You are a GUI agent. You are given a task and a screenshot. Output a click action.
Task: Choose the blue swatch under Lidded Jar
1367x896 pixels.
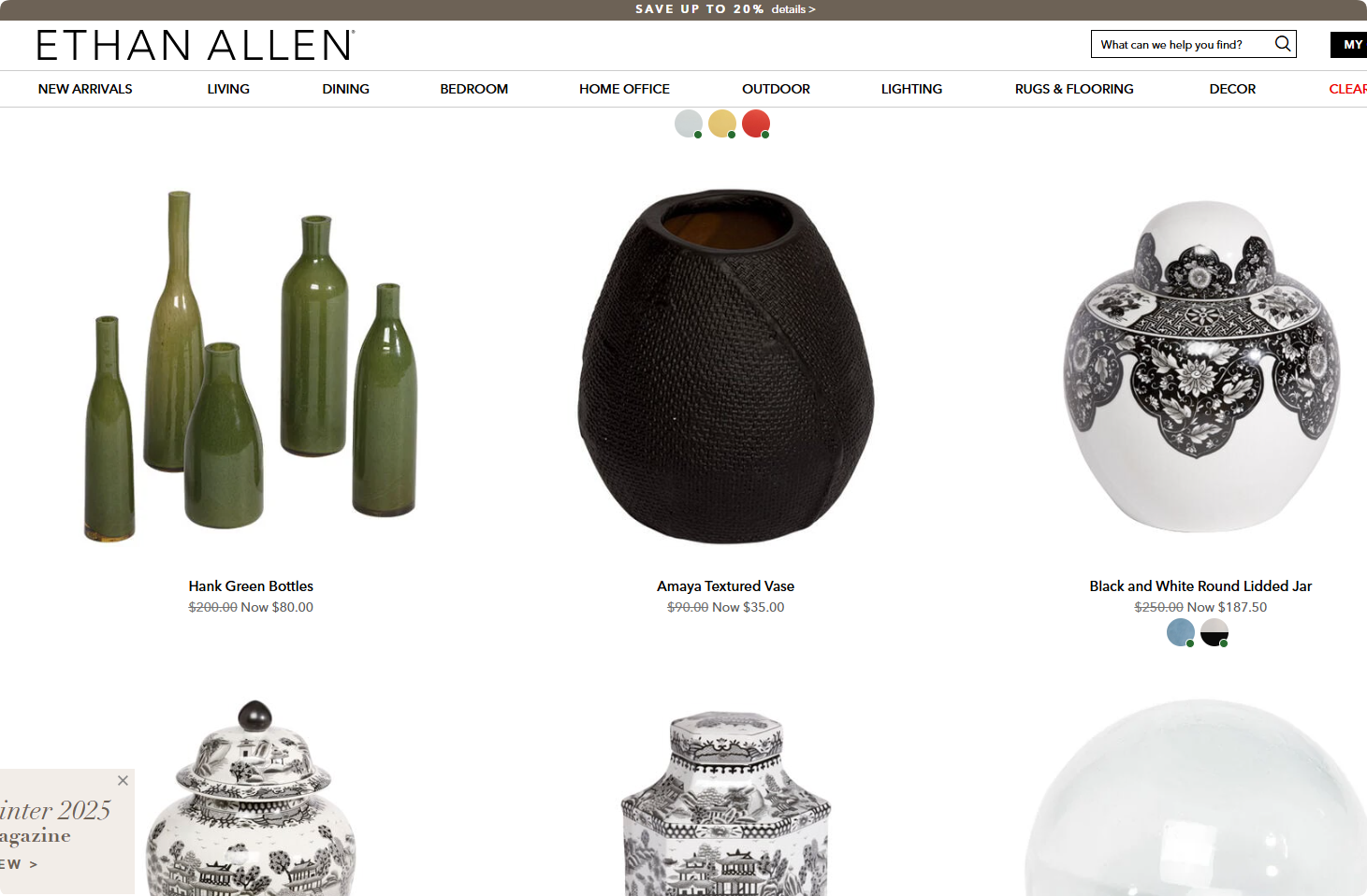(x=1181, y=633)
